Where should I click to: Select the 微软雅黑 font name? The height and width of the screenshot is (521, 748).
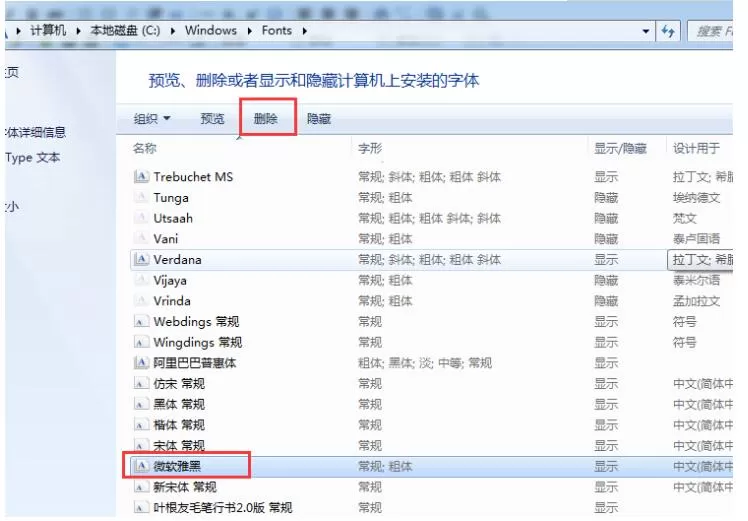177,466
